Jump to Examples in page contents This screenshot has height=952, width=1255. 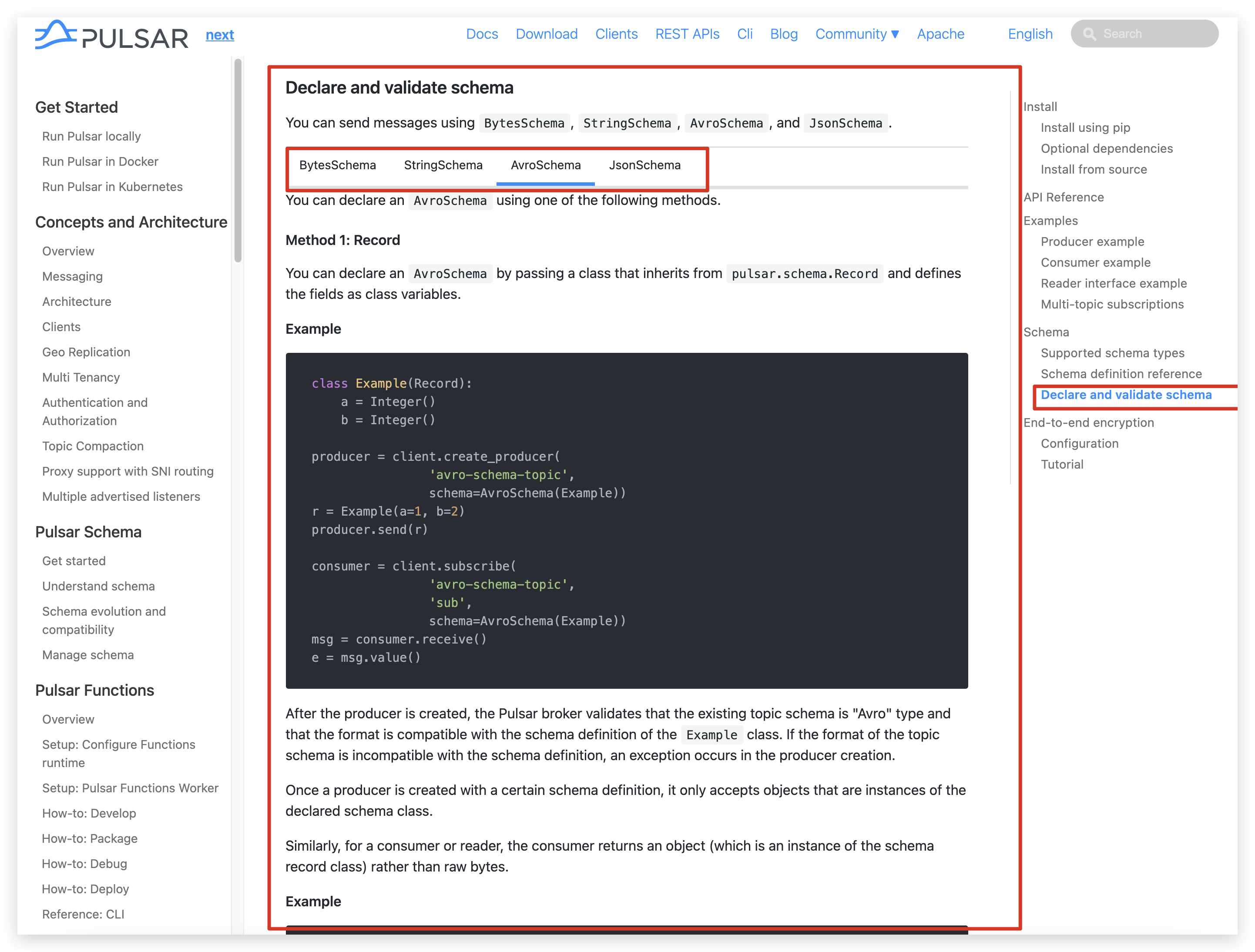1050,221
